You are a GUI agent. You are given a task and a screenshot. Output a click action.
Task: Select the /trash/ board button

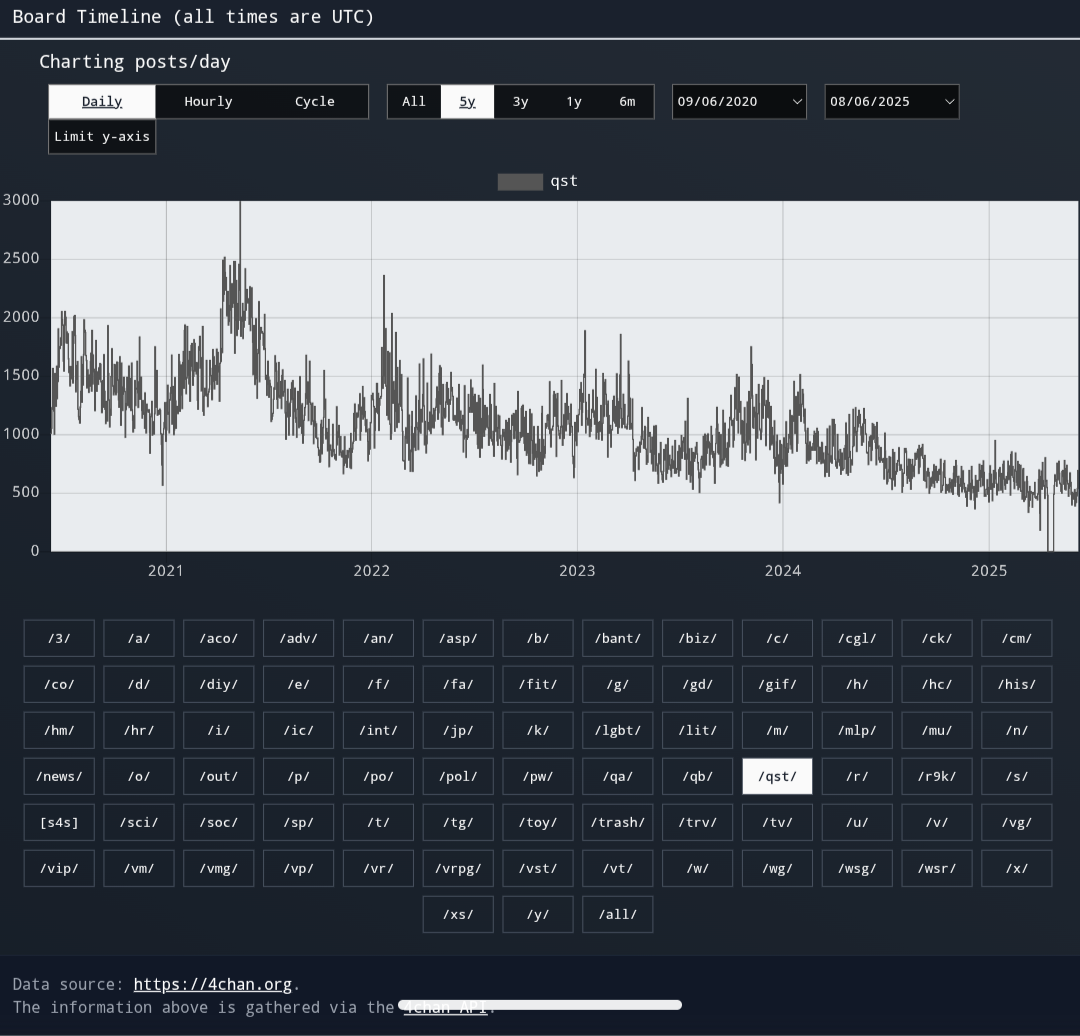tap(618, 822)
